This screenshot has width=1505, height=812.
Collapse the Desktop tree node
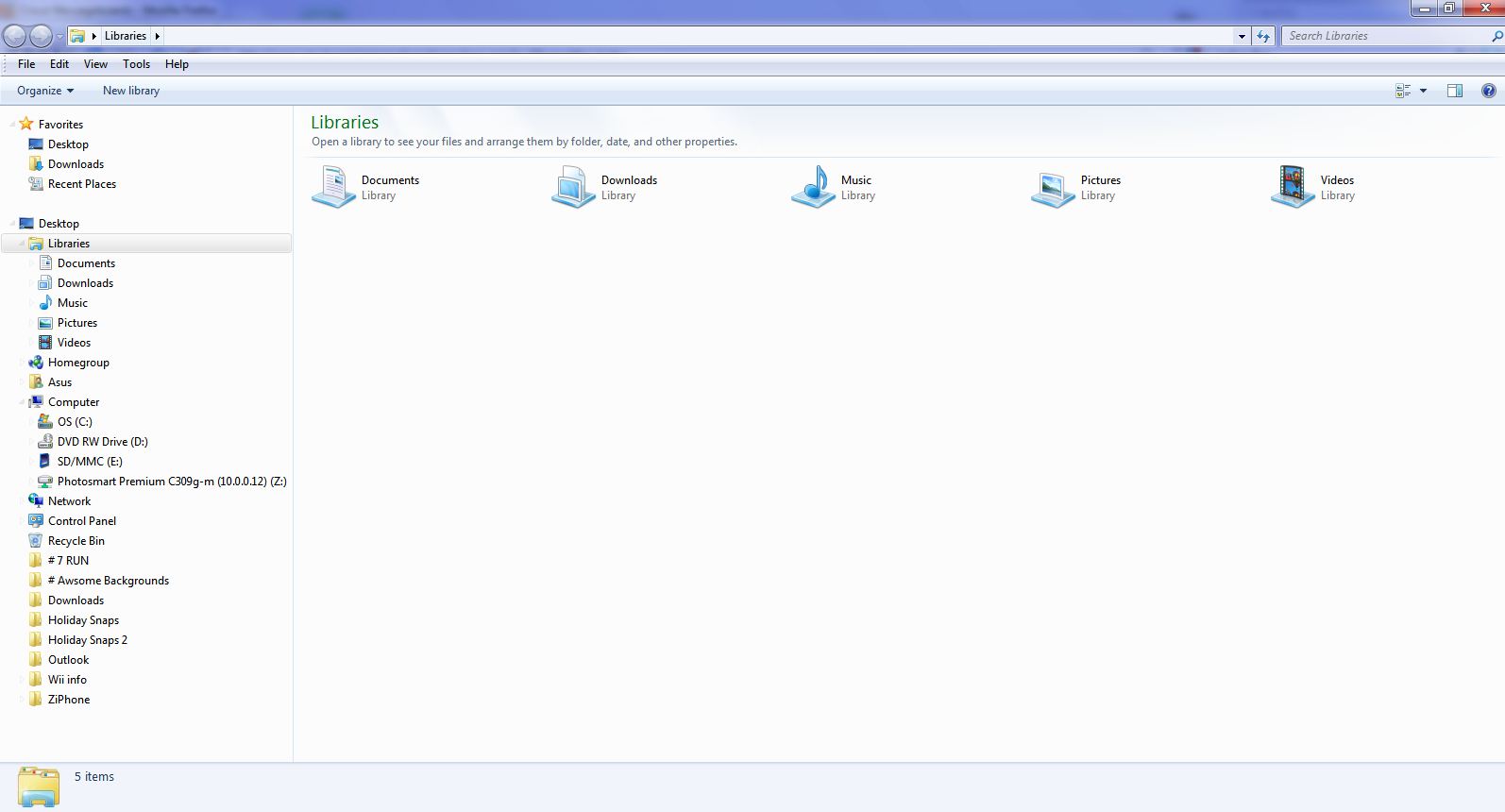tap(12, 224)
